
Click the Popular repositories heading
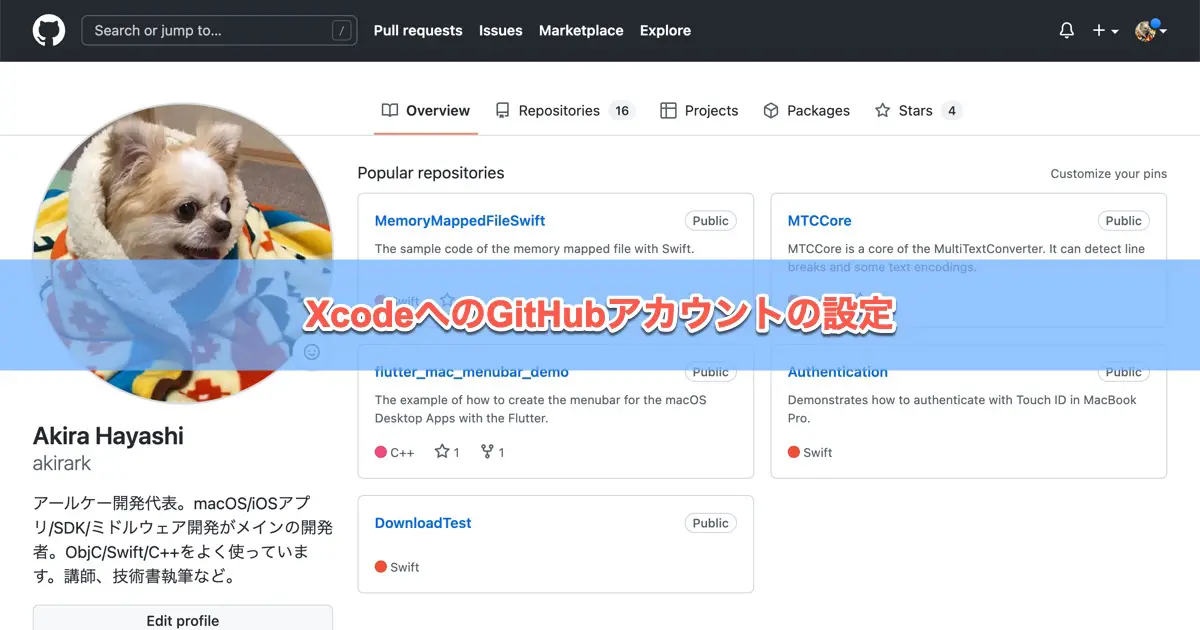[431, 173]
